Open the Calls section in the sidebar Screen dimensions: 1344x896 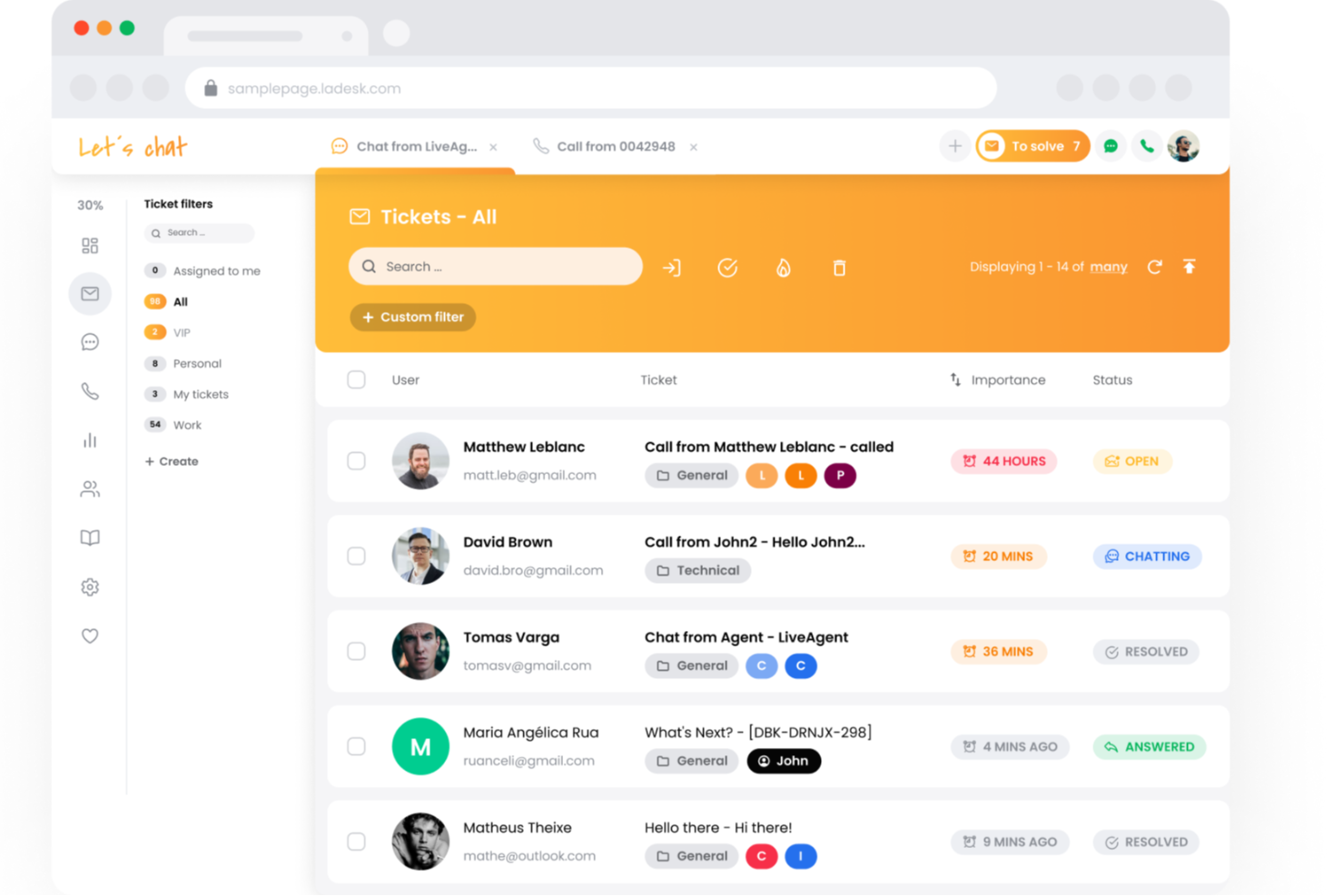pyautogui.click(x=90, y=391)
